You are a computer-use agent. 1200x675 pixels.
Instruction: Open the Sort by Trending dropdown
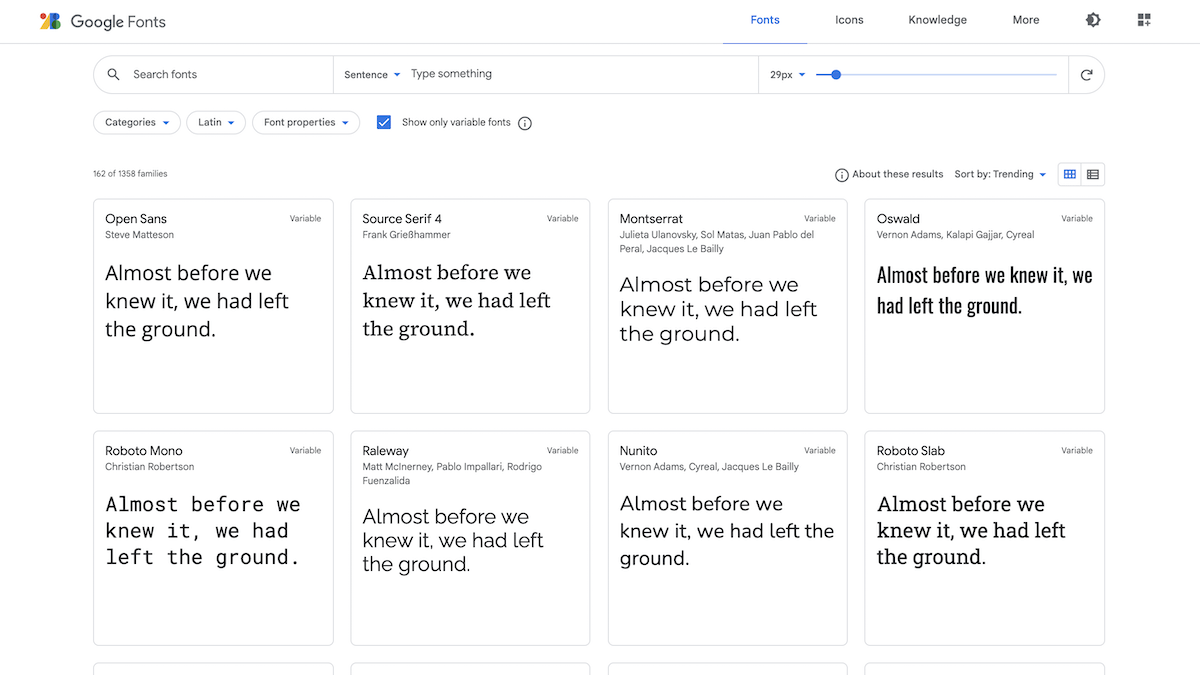(1000, 174)
